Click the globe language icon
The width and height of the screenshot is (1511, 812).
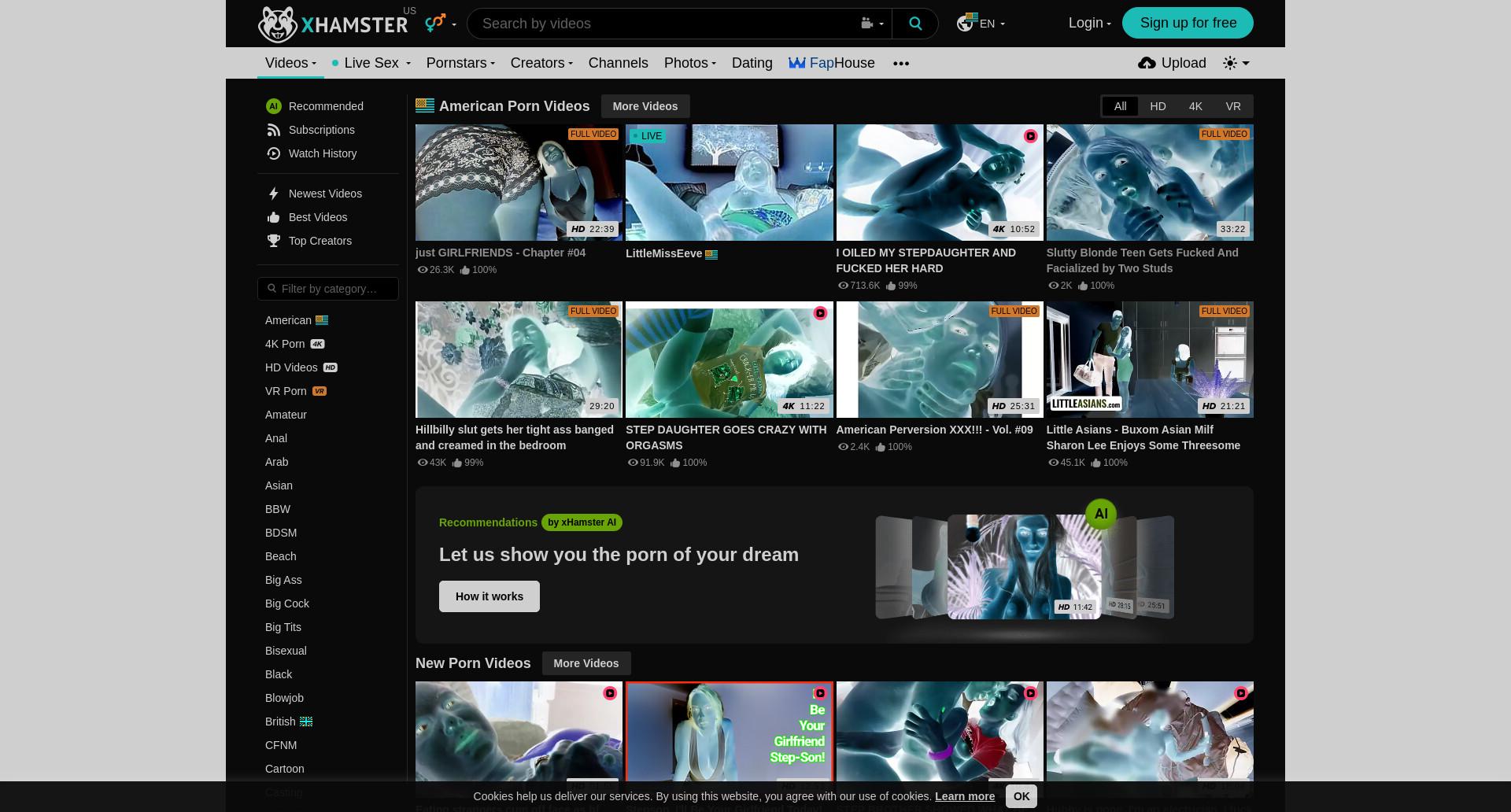tap(966, 23)
